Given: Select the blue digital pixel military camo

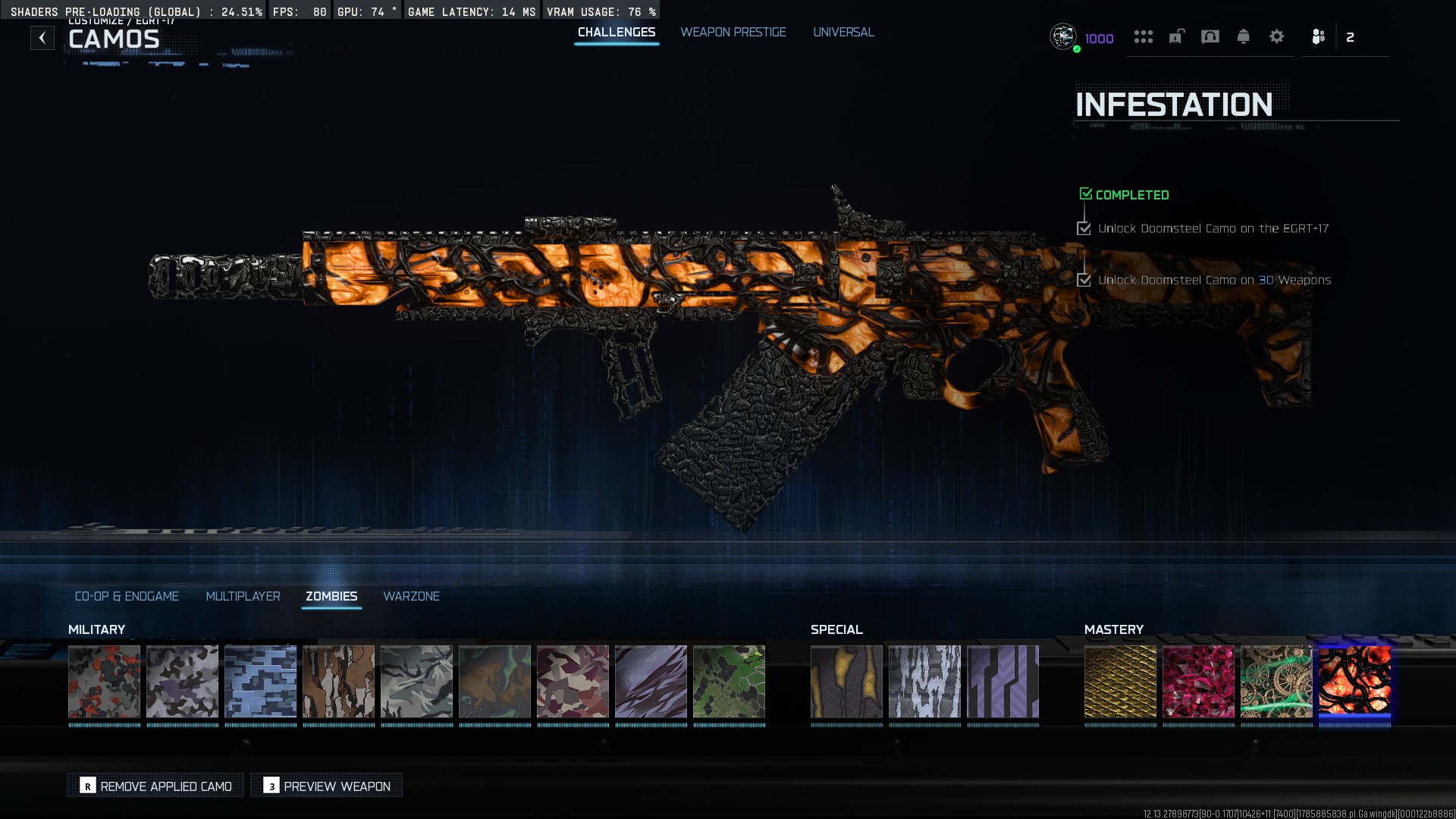Looking at the screenshot, I should tap(261, 682).
